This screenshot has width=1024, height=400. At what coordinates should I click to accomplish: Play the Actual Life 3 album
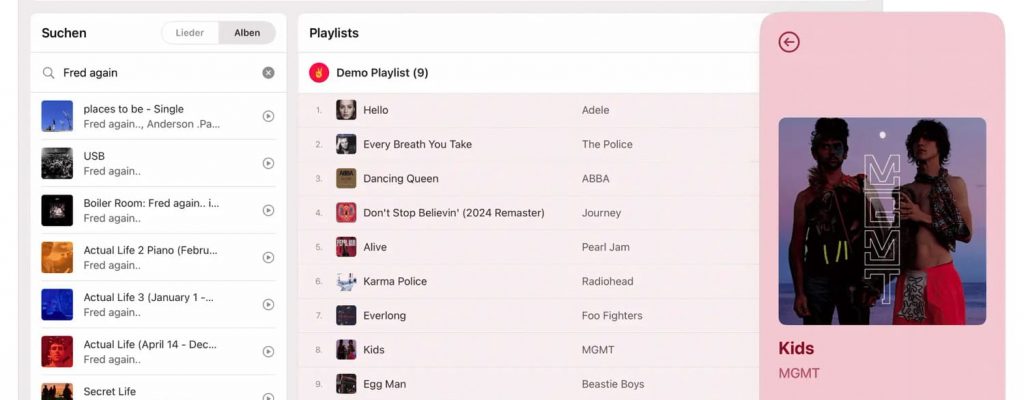[x=268, y=304]
